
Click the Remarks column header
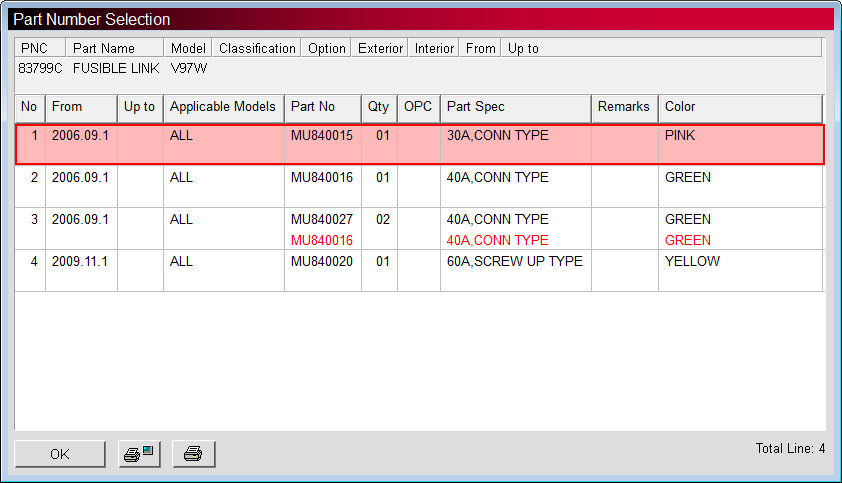[x=624, y=107]
